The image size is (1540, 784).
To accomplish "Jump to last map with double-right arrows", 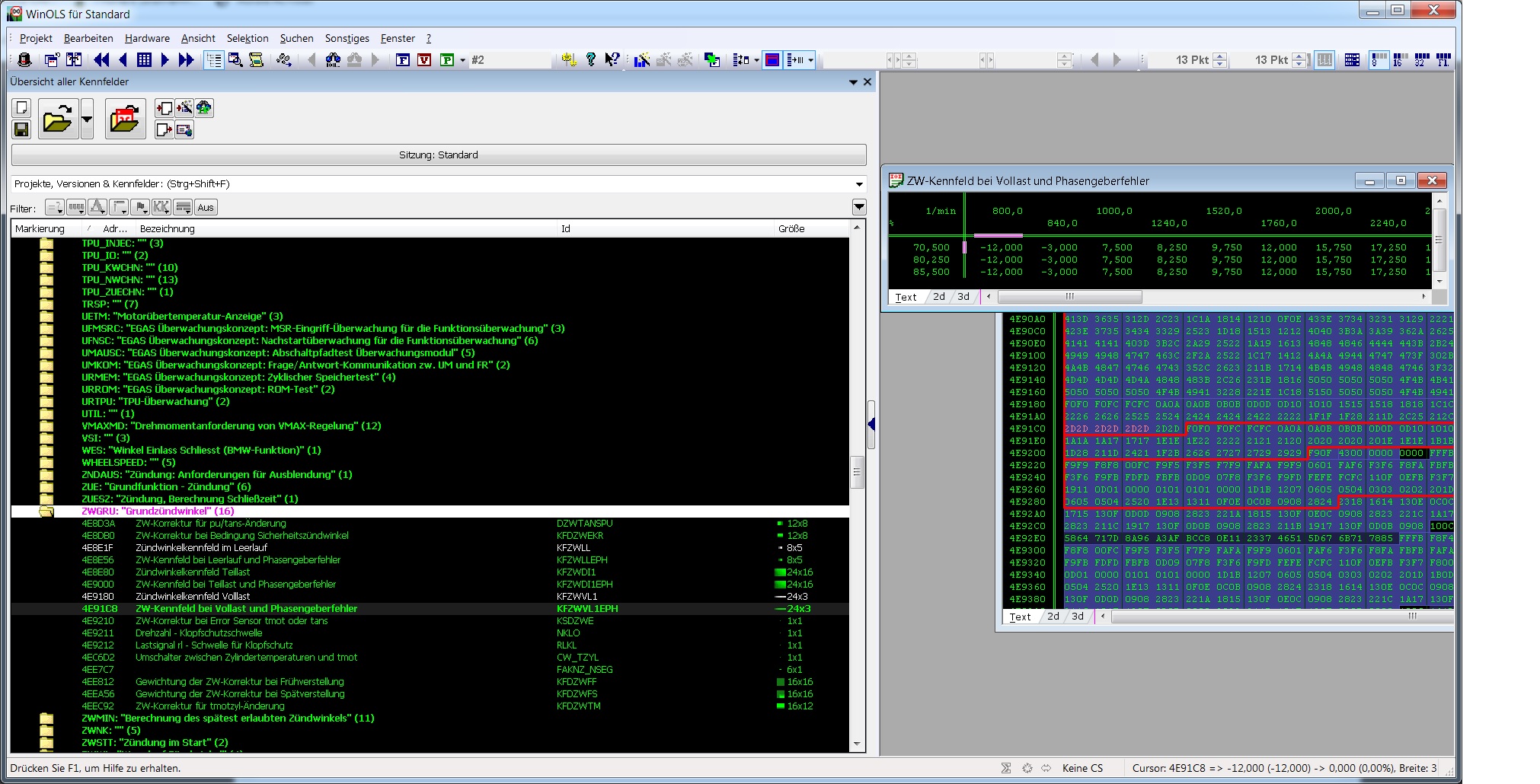I will coord(186,59).
